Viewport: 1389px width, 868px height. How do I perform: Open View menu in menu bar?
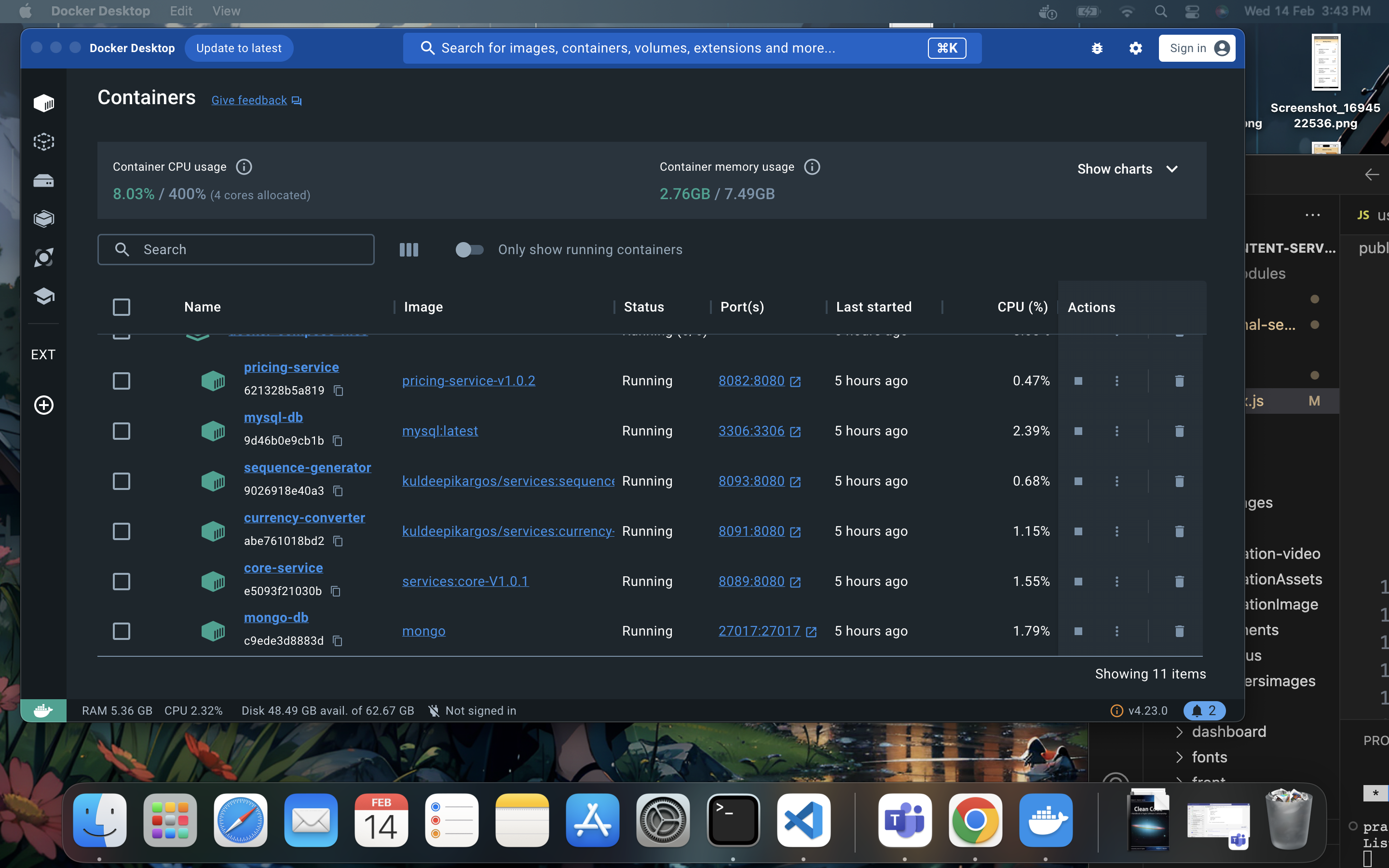click(x=226, y=11)
